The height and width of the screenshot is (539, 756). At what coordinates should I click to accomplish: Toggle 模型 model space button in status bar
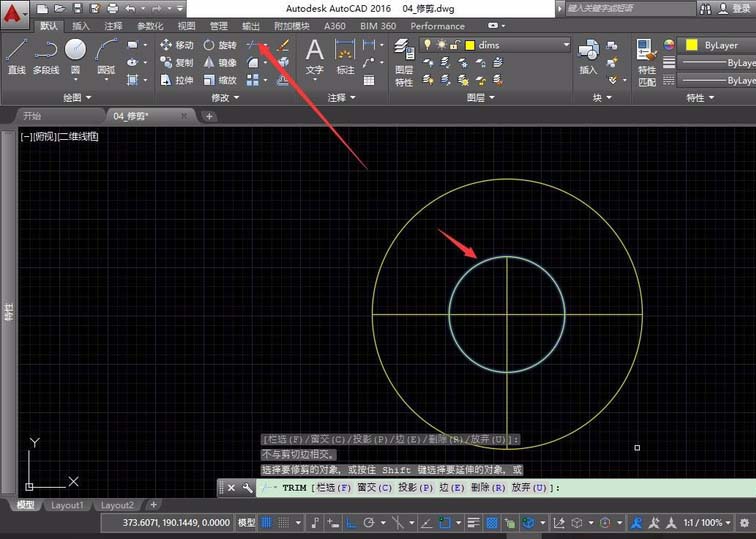coord(246,523)
